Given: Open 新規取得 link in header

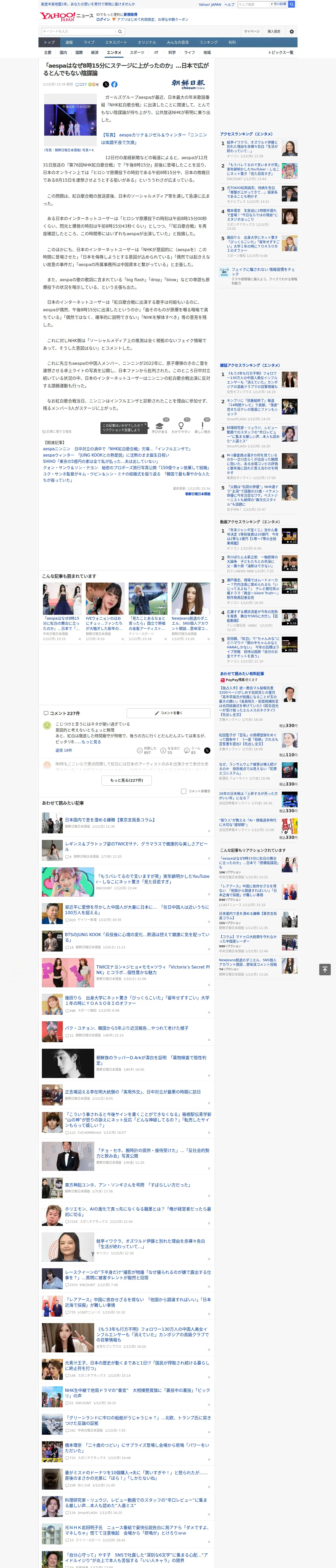Looking at the screenshot, I should [131, 14].
